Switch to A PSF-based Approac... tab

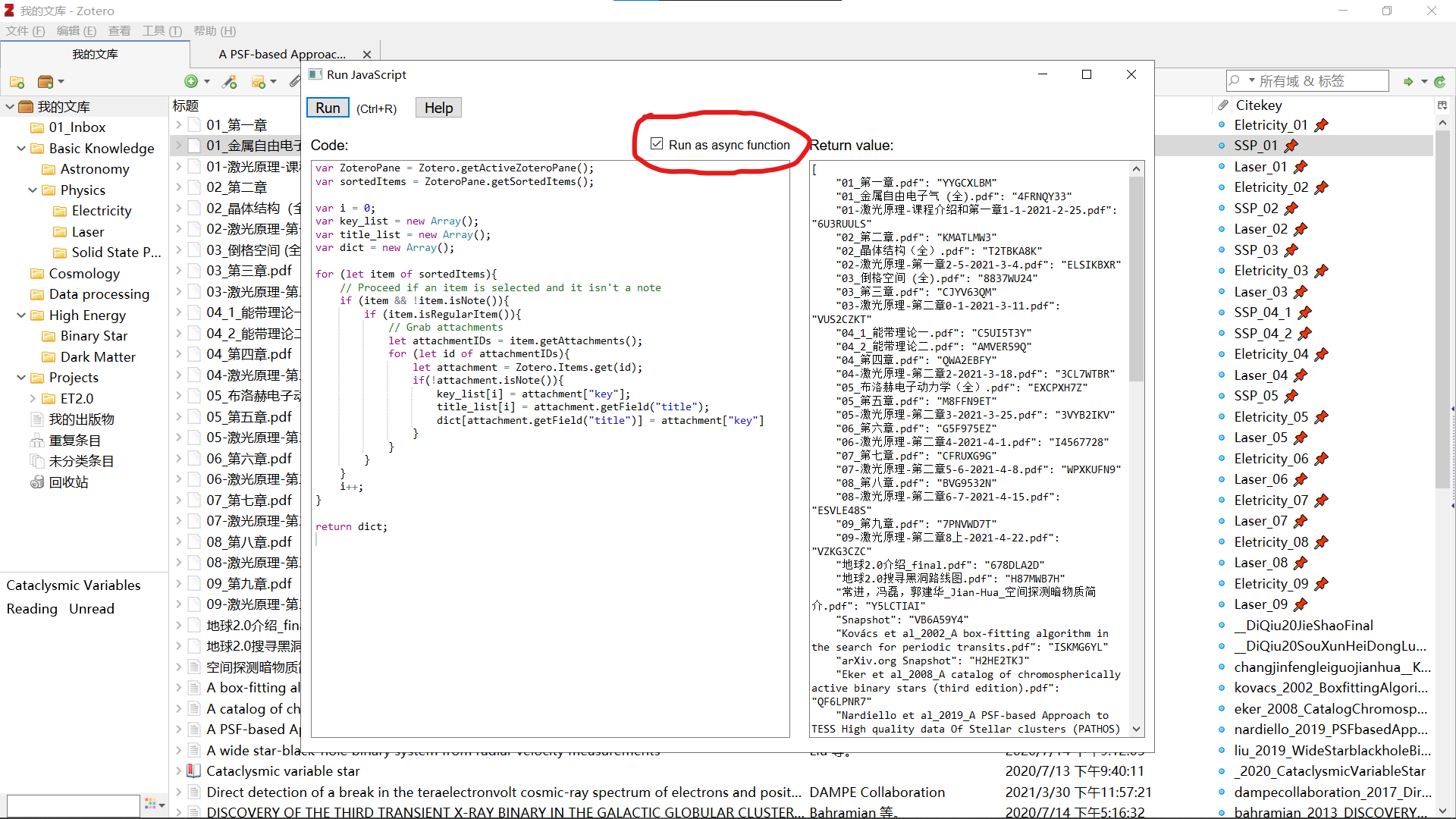(282, 55)
